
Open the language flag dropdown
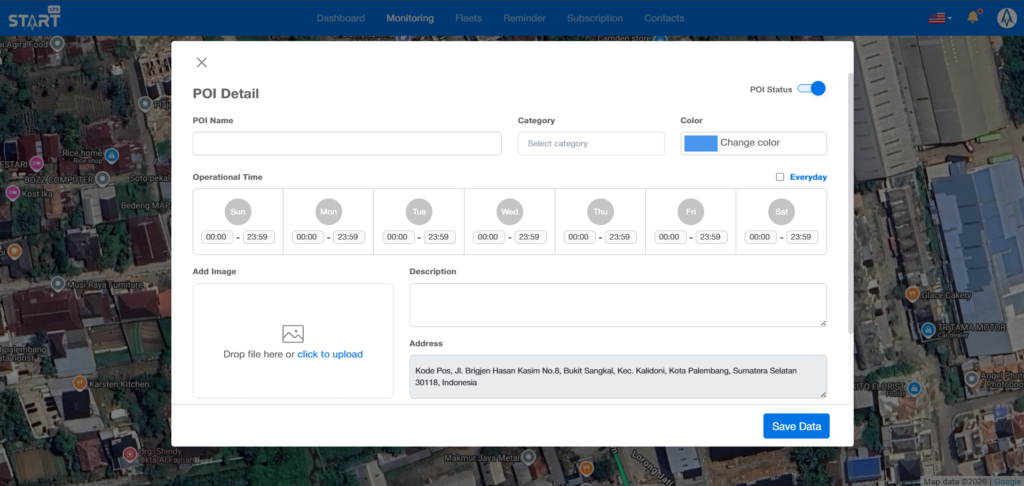tap(939, 18)
